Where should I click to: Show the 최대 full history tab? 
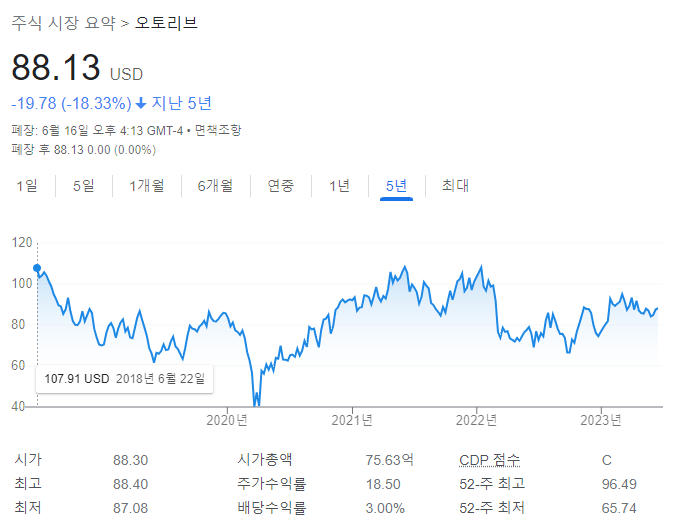455,186
